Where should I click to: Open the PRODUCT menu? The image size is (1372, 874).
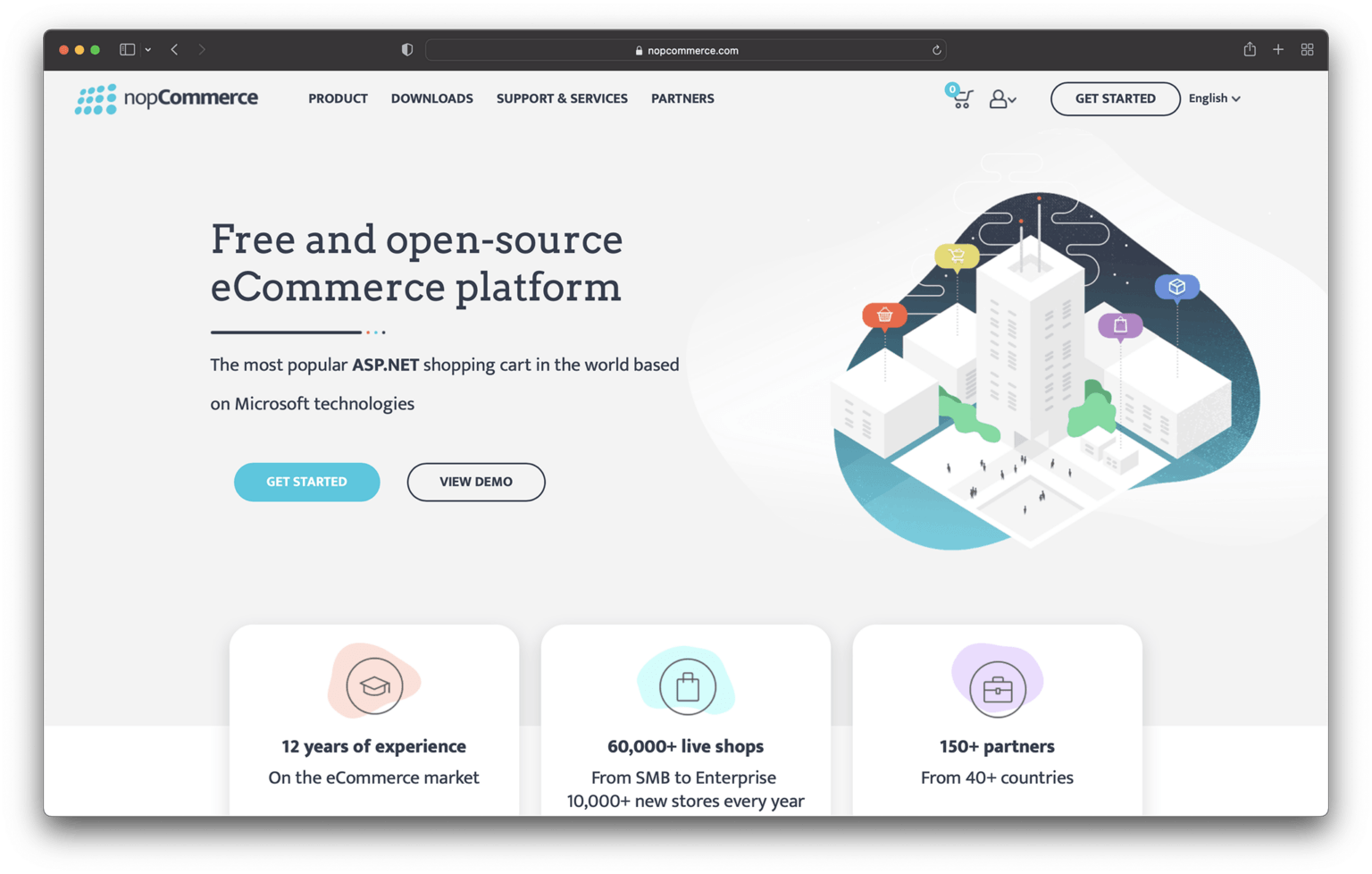[338, 98]
